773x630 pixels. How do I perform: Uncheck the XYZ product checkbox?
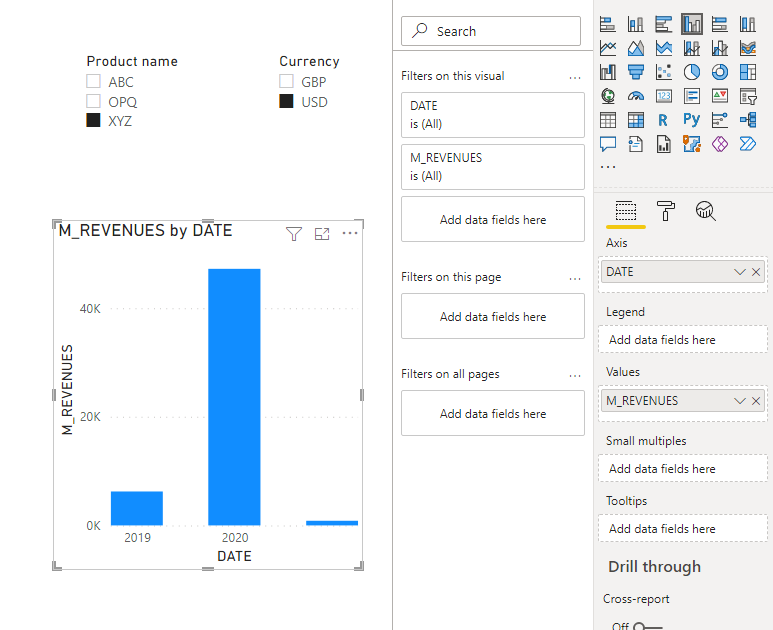point(93,120)
